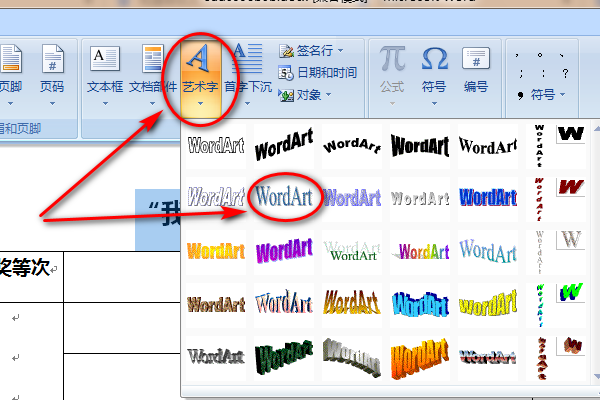This screenshot has height=400, width=600.
Task: Insert the comma symbol from the symbol grid
Action: [x=517, y=55]
